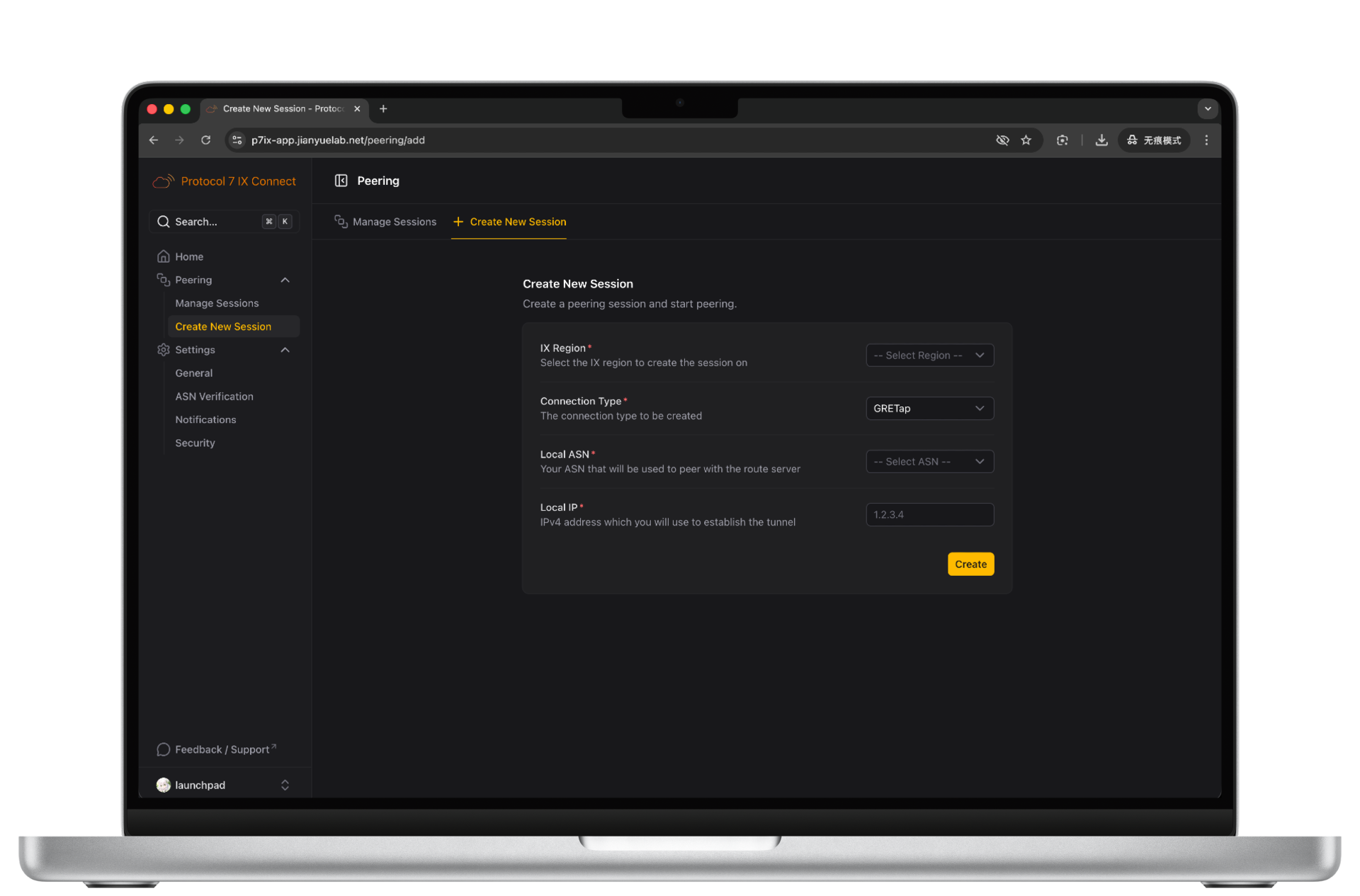Open the Feedback / Support link
The width and height of the screenshot is (1360, 896).
(x=221, y=749)
